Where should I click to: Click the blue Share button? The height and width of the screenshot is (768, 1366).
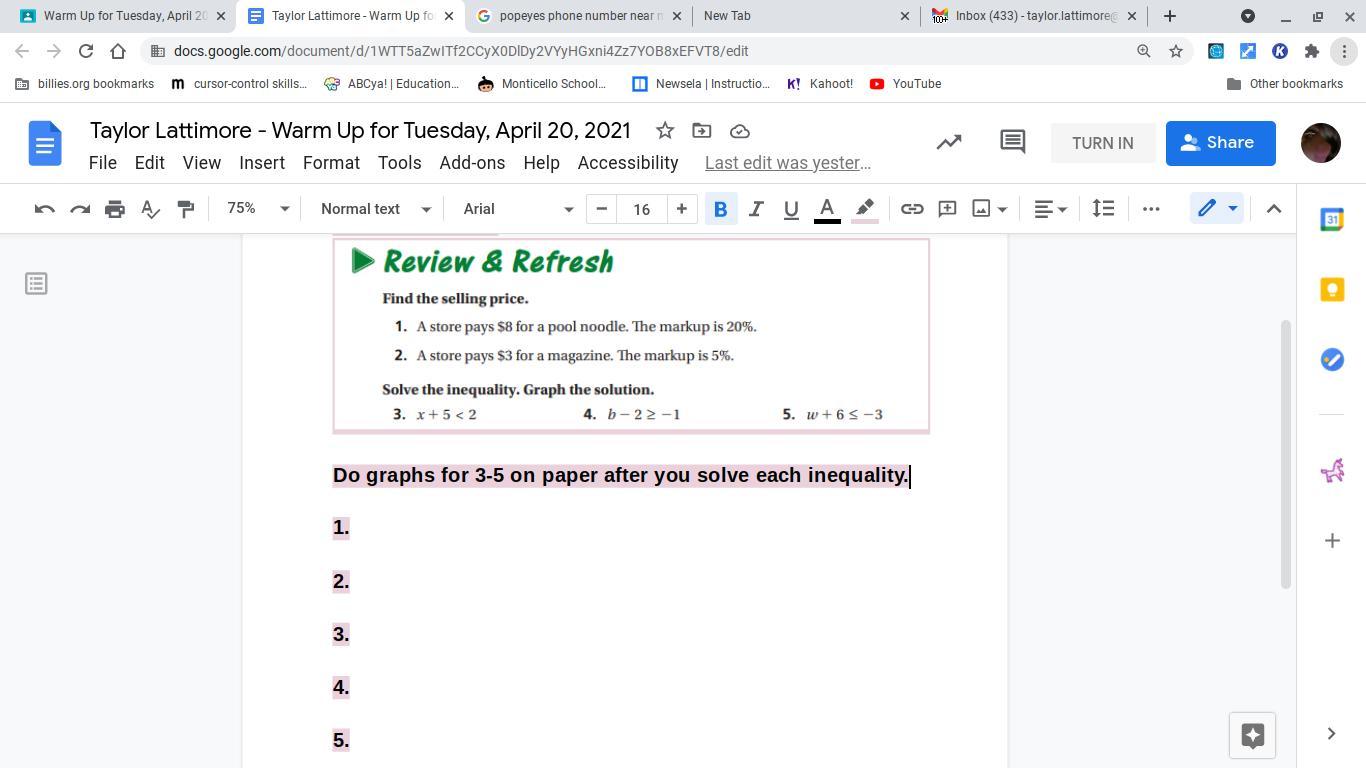click(x=1220, y=143)
